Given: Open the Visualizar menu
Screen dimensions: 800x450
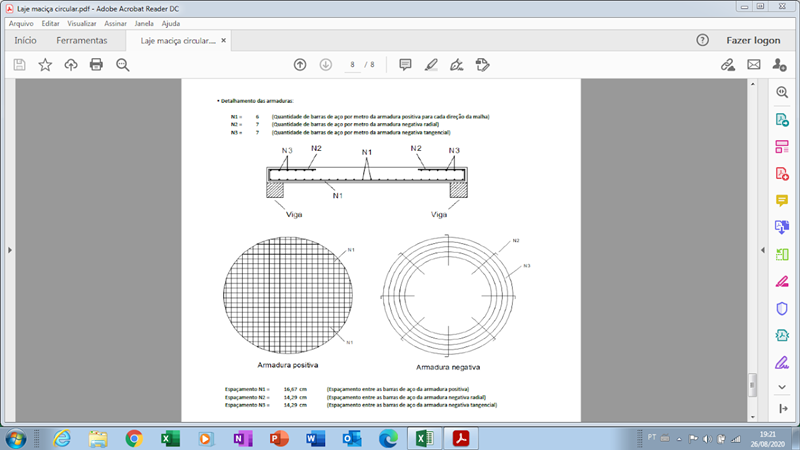Looking at the screenshot, I should point(82,23).
